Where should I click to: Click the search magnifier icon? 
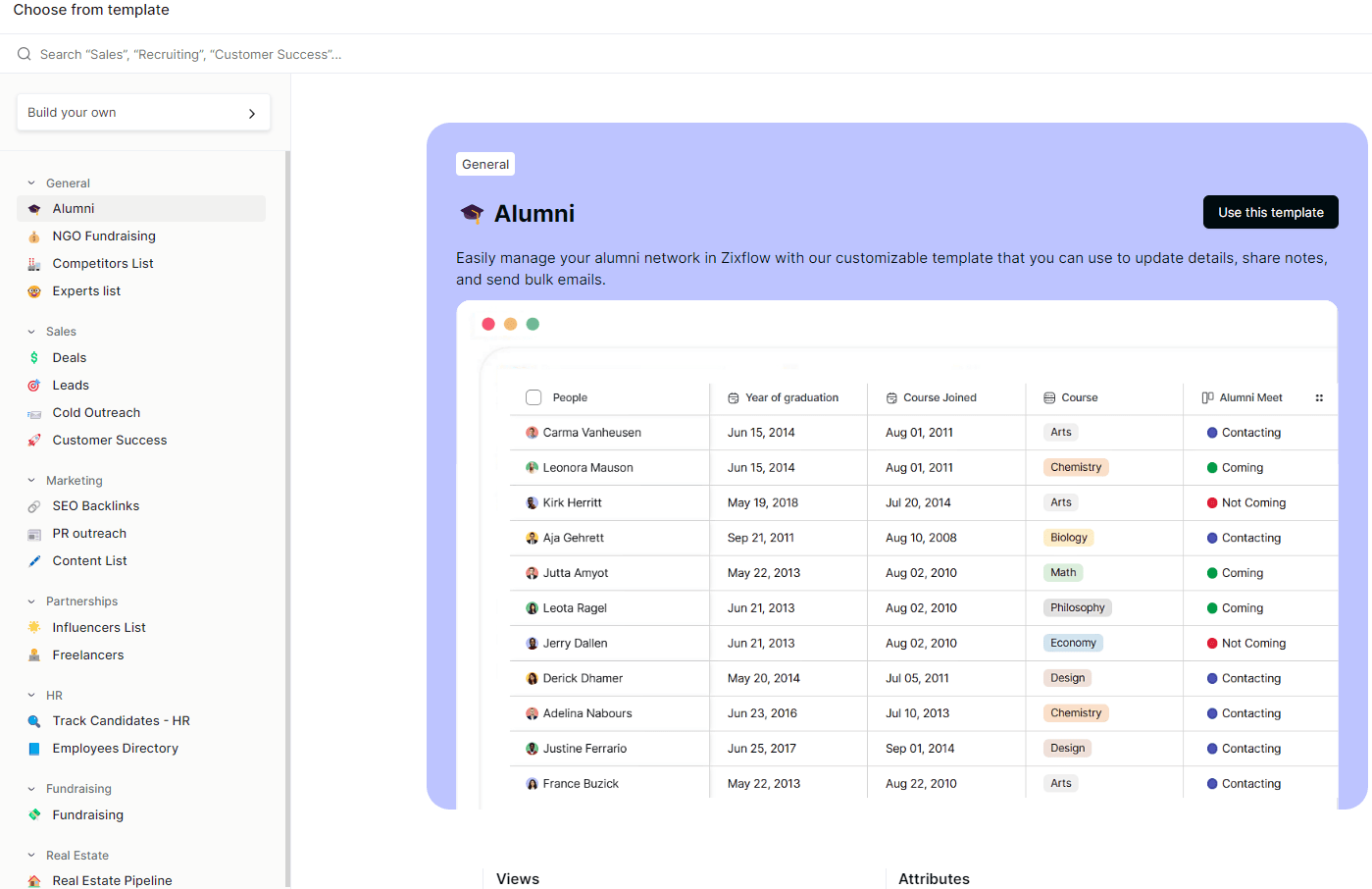[x=24, y=54]
